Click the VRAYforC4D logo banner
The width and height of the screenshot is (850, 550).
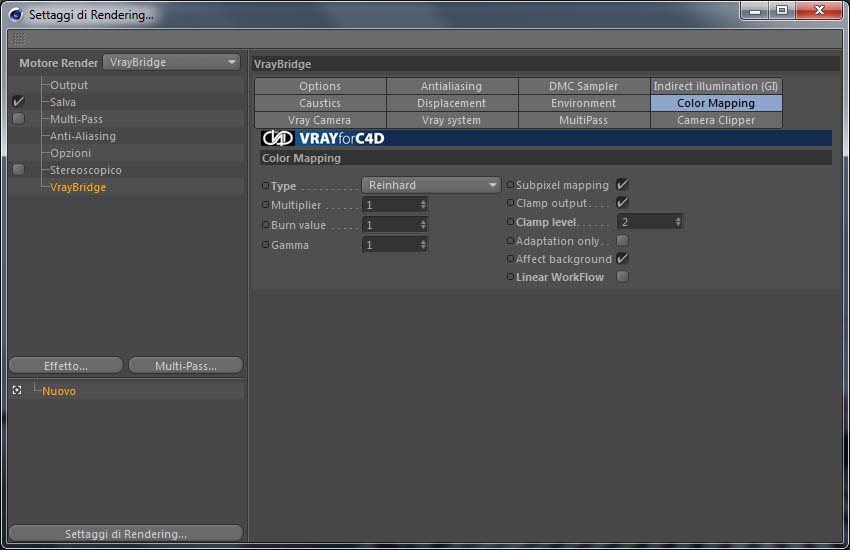[x=546, y=138]
